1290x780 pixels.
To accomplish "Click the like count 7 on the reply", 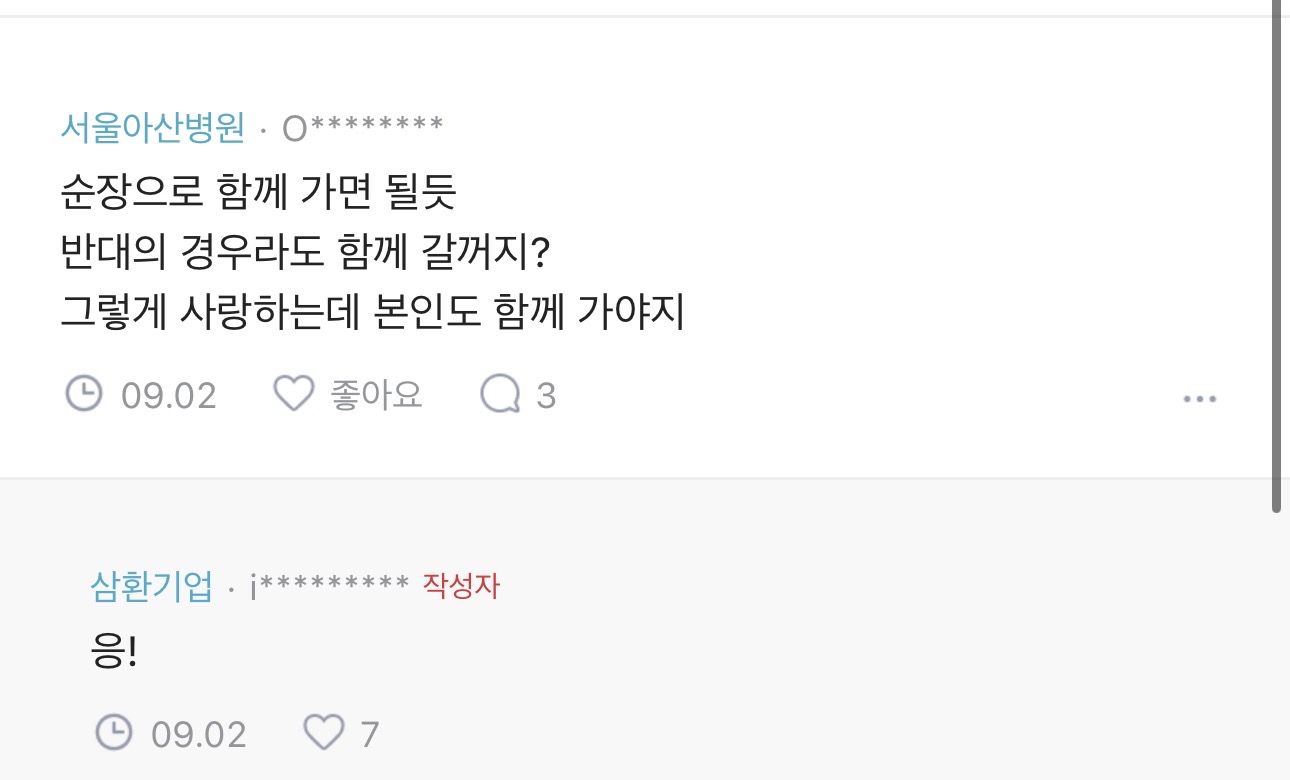I will click(369, 735).
